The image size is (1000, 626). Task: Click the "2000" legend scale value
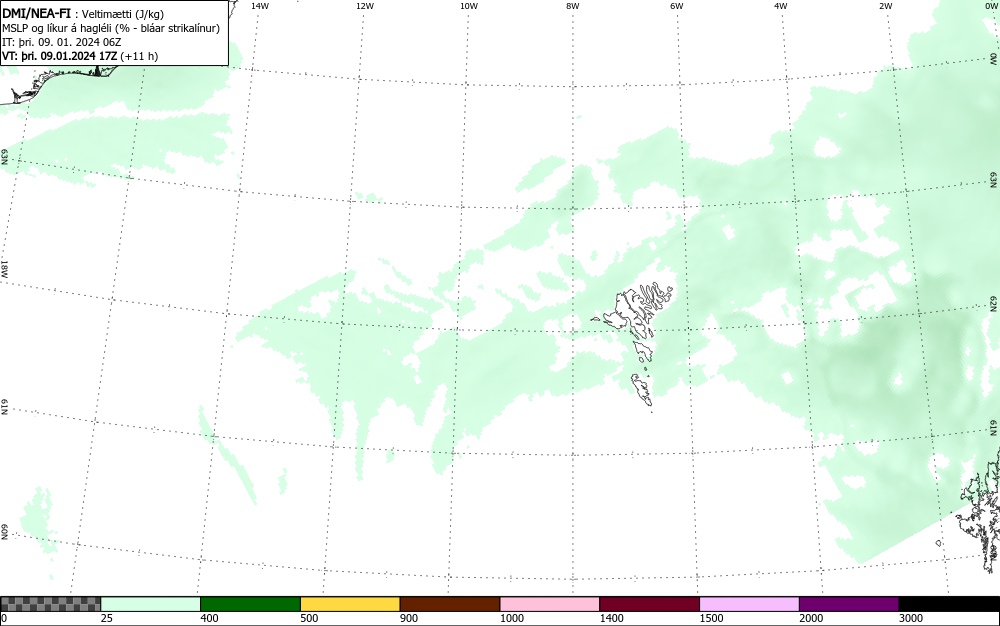(x=811, y=618)
